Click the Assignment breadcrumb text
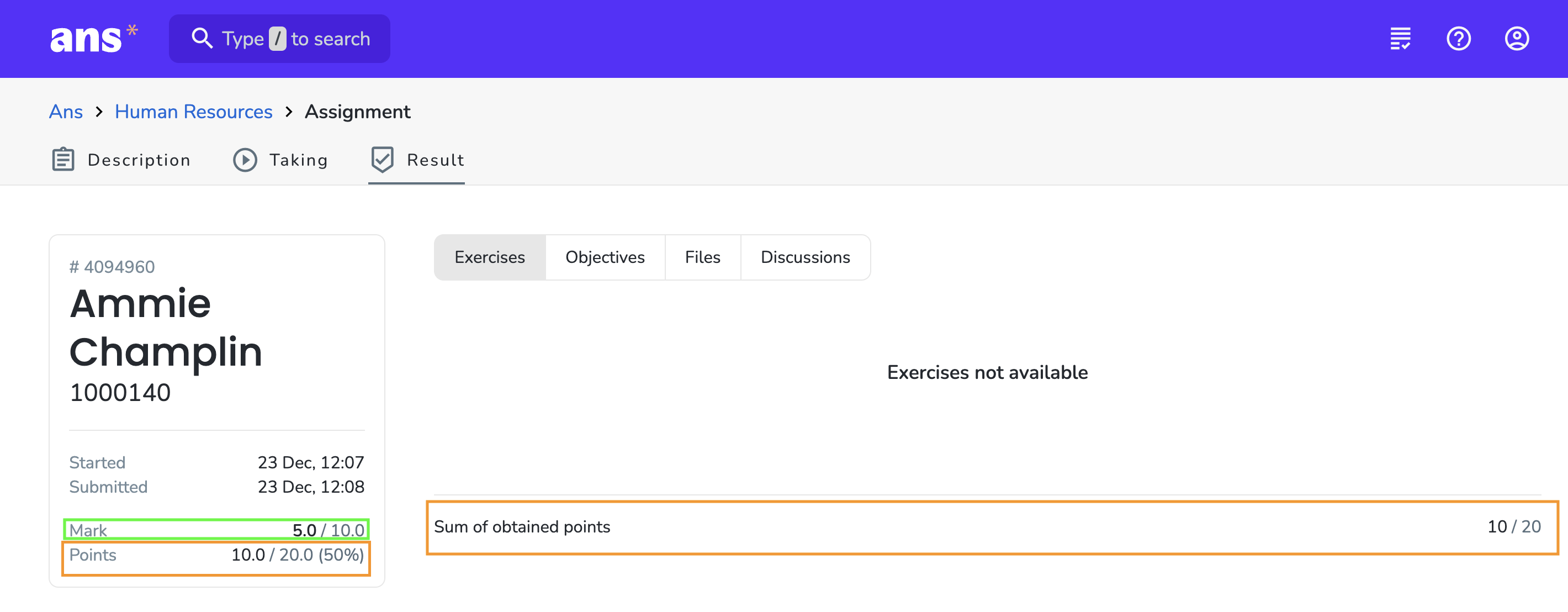This screenshot has width=1568, height=612. click(357, 112)
